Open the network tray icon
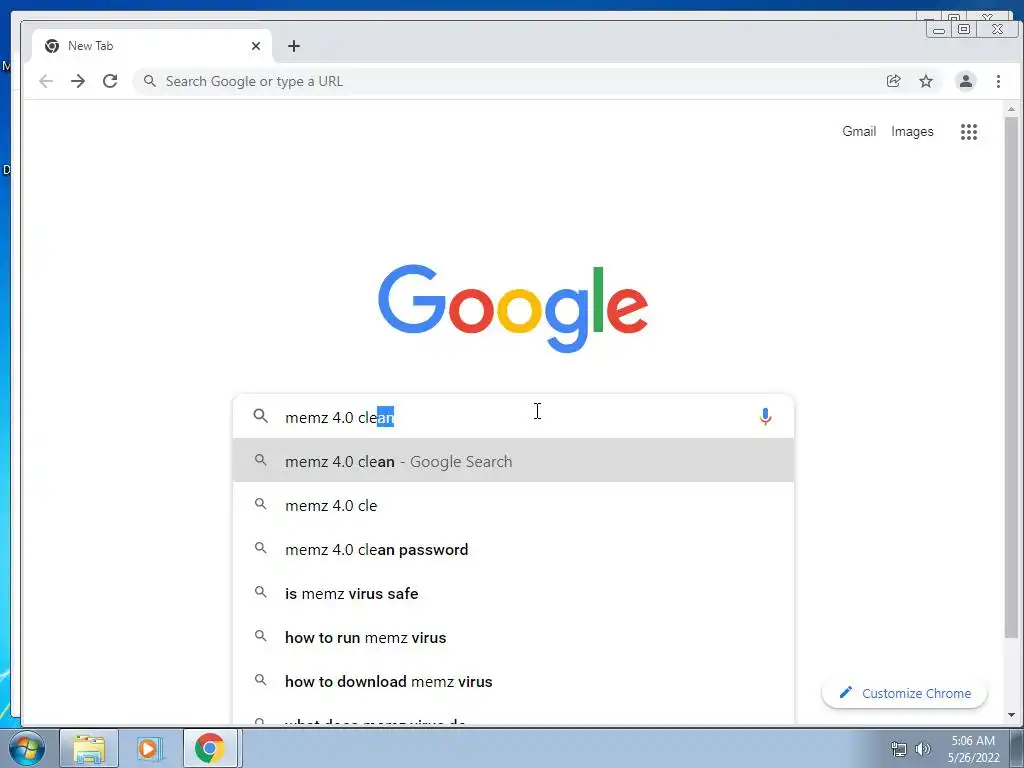Image resolution: width=1024 pixels, height=768 pixels. point(899,749)
